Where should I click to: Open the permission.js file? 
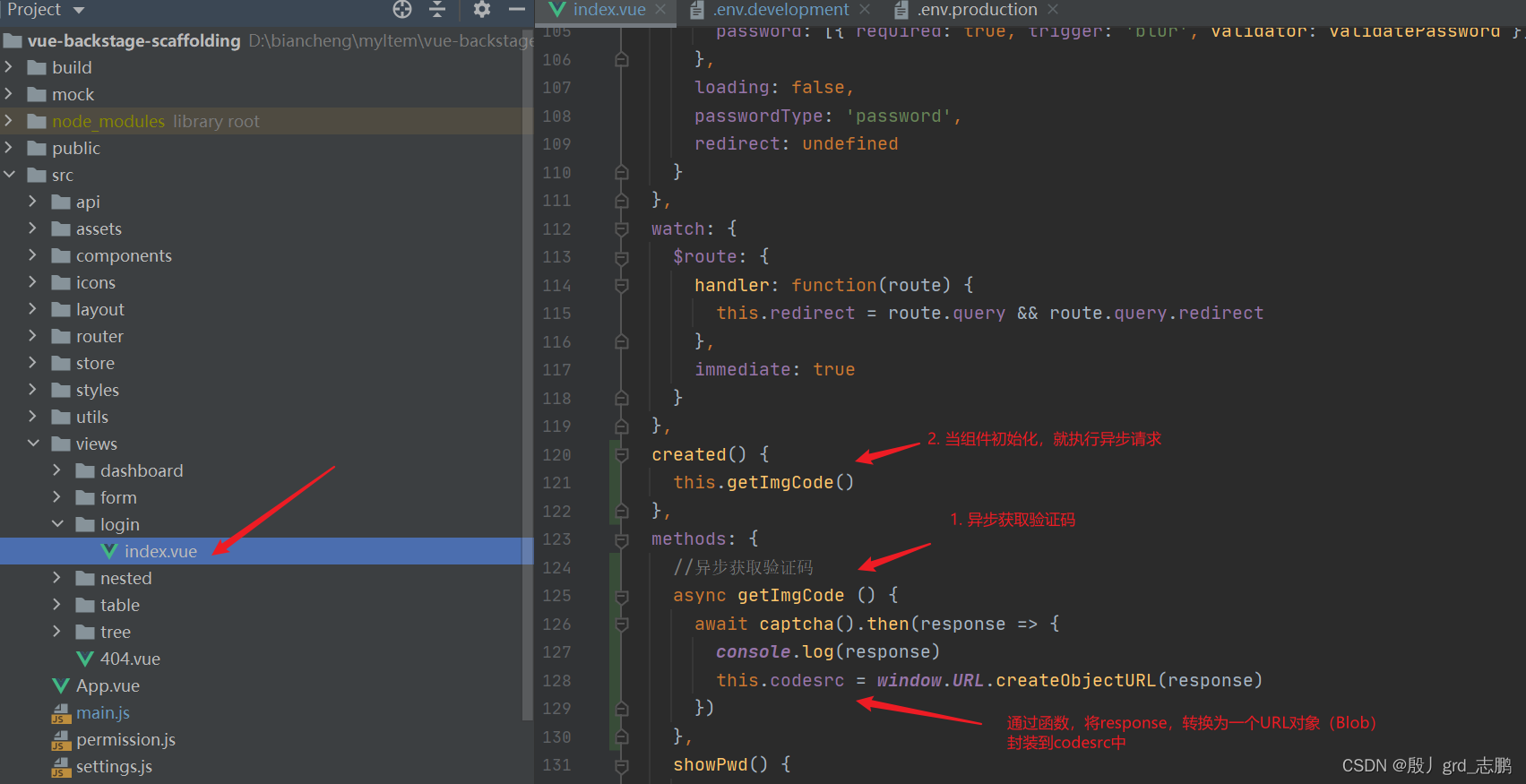(125, 739)
